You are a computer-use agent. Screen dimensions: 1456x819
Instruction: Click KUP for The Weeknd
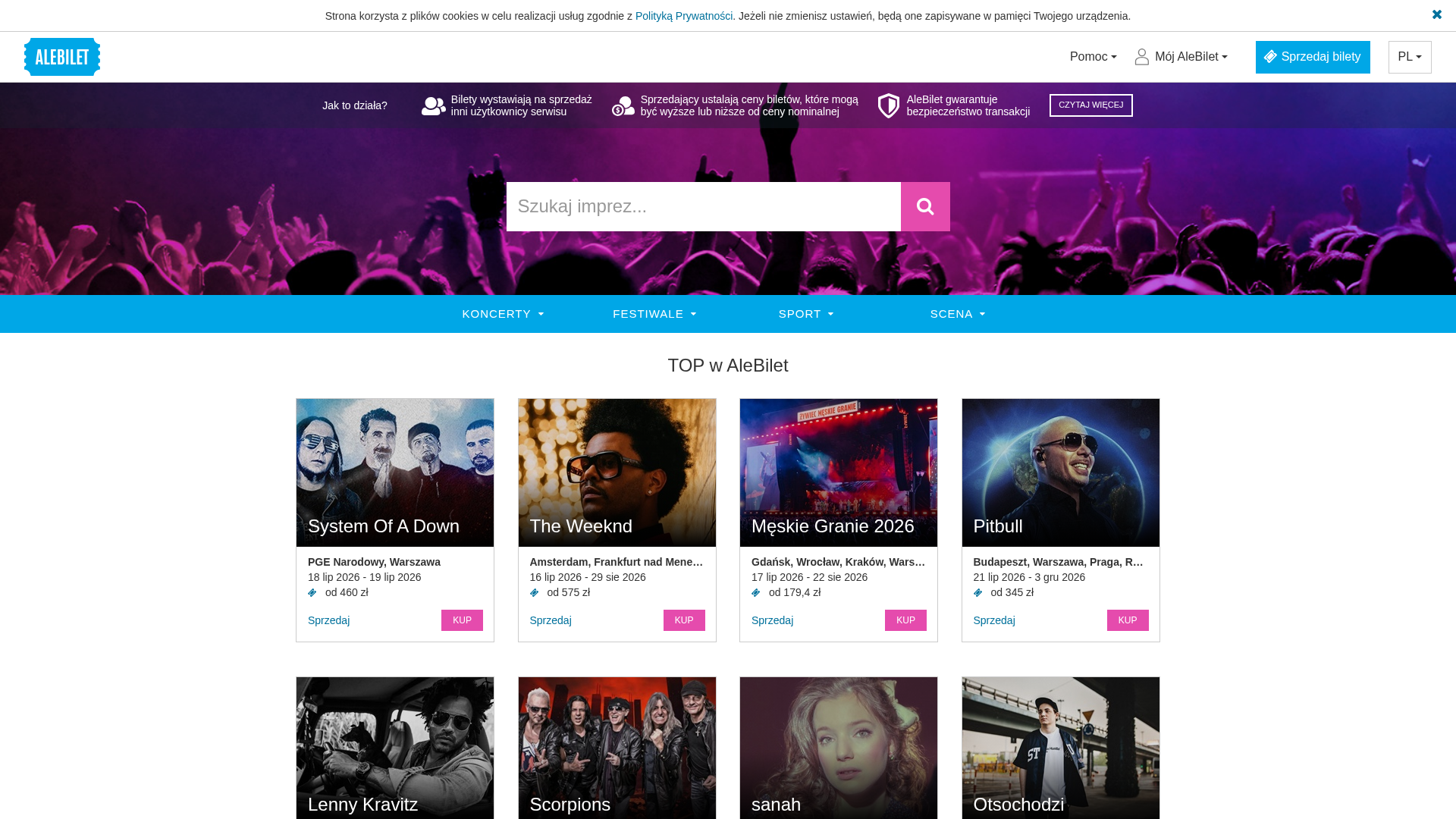[x=684, y=620]
